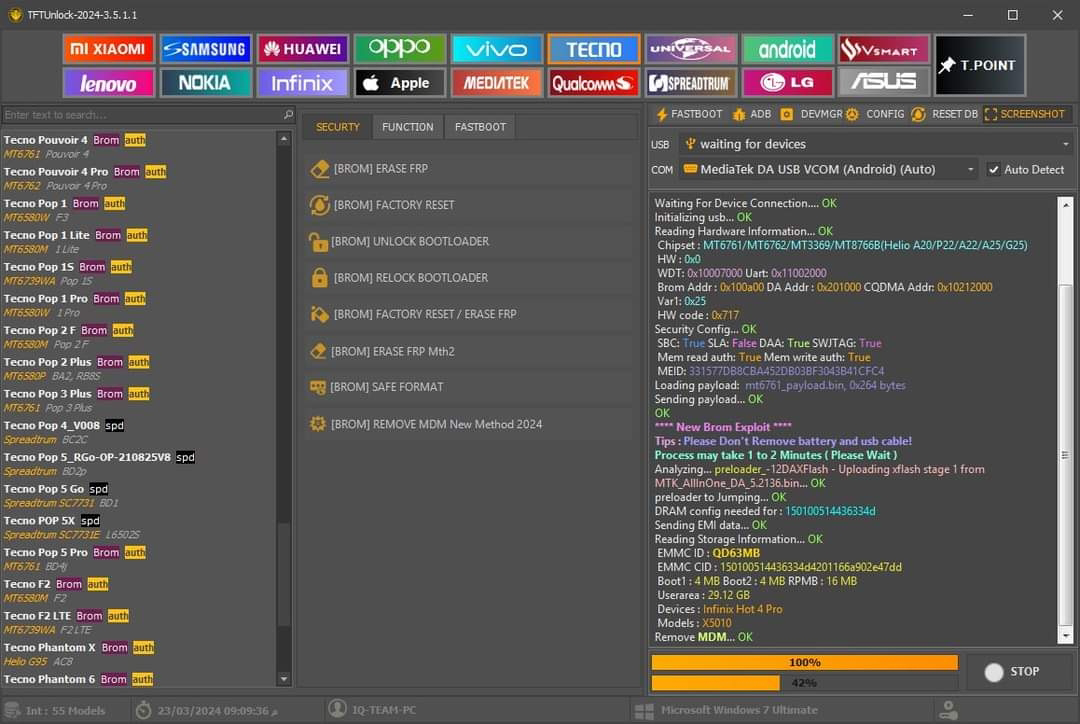Run [BROM] ERASE FRP

tap(470, 169)
